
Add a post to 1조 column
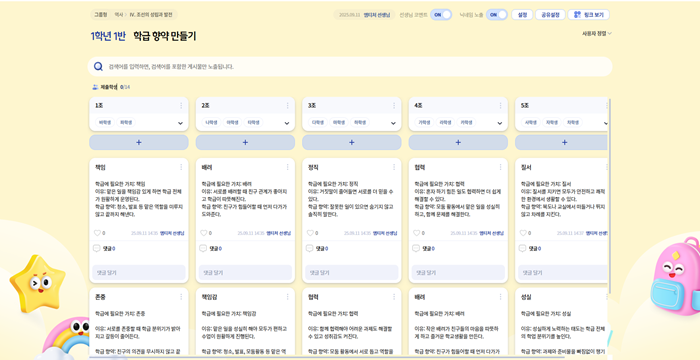[139, 142]
